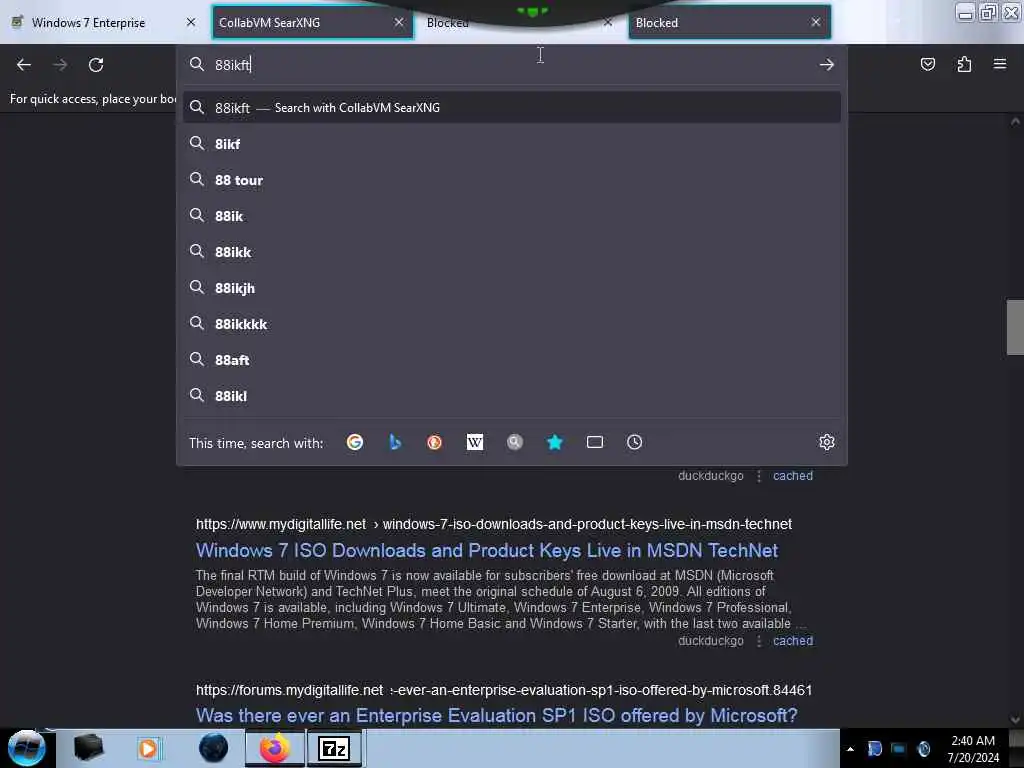Click the scrollbar up arrow

pyautogui.click(x=1015, y=121)
